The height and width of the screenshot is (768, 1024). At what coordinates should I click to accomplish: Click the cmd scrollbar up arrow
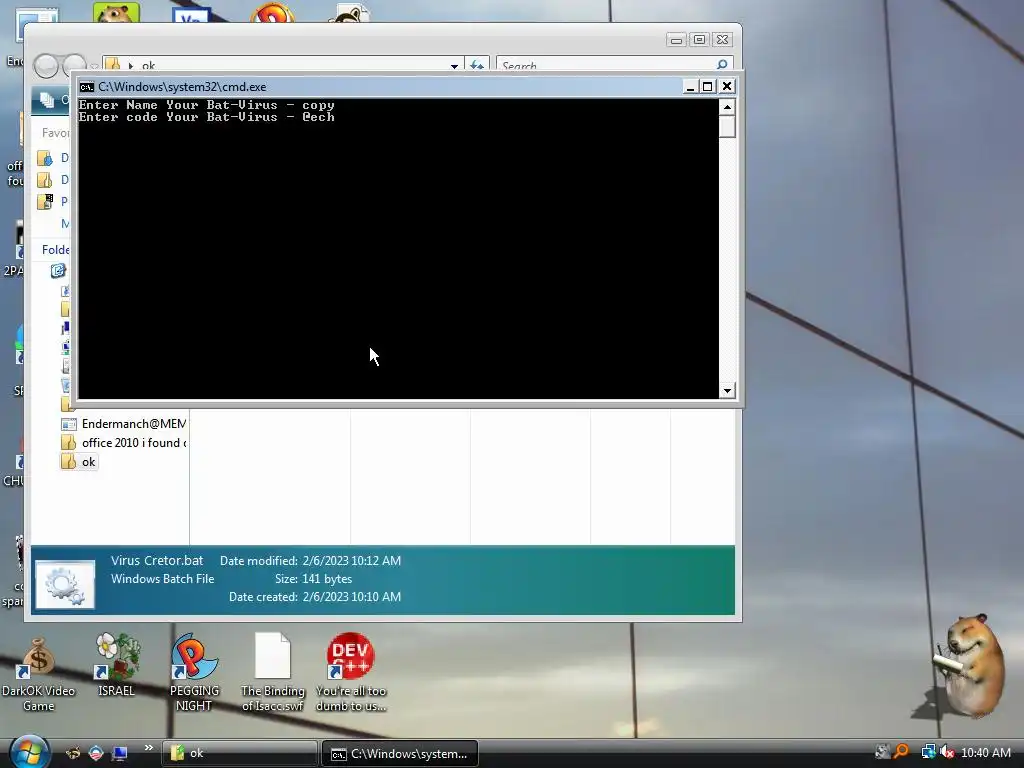[x=728, y=106]
